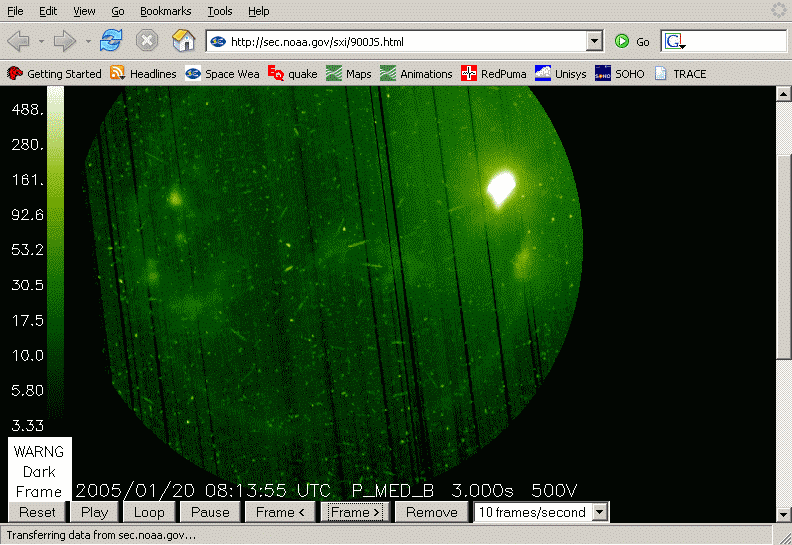Click the 3.000s exposure label

[482, 490]
